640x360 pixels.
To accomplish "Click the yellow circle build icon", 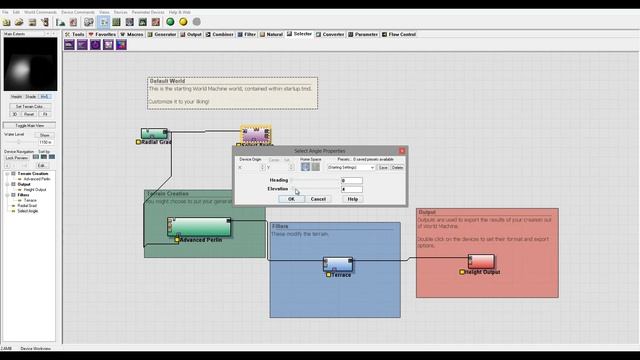I will pyautogui.click(x=183, y=22).
